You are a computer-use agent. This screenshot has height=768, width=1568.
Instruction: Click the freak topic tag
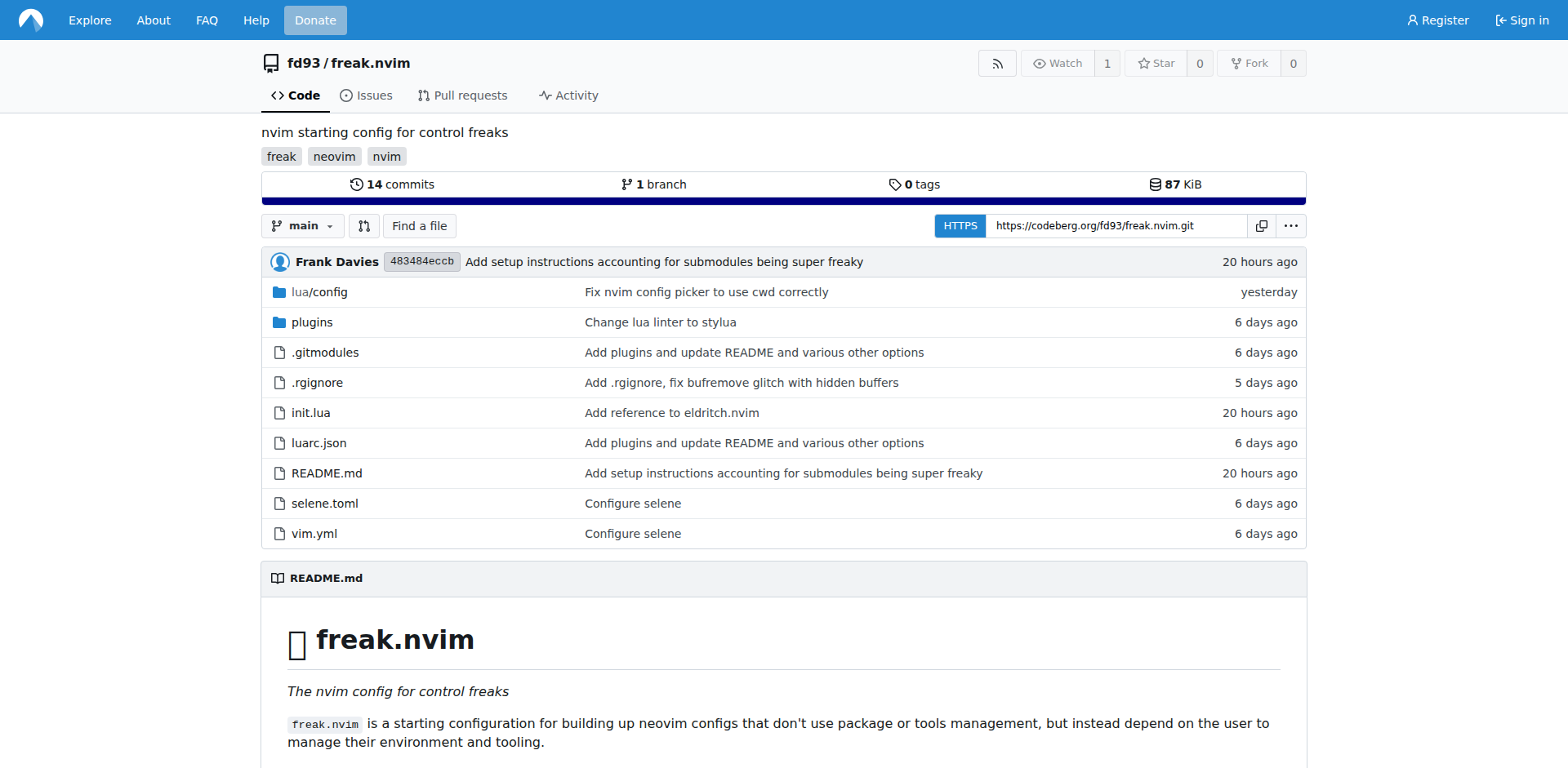[x=282, y=157]
